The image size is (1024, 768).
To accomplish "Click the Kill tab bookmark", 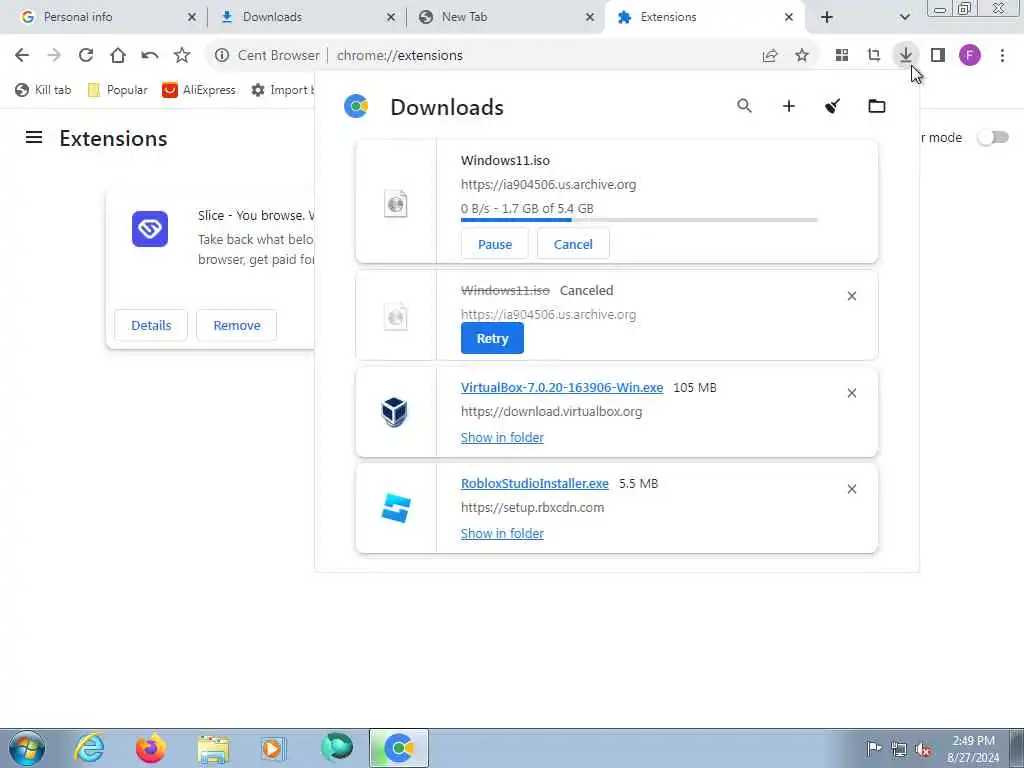I will click(x=43, y=90).
